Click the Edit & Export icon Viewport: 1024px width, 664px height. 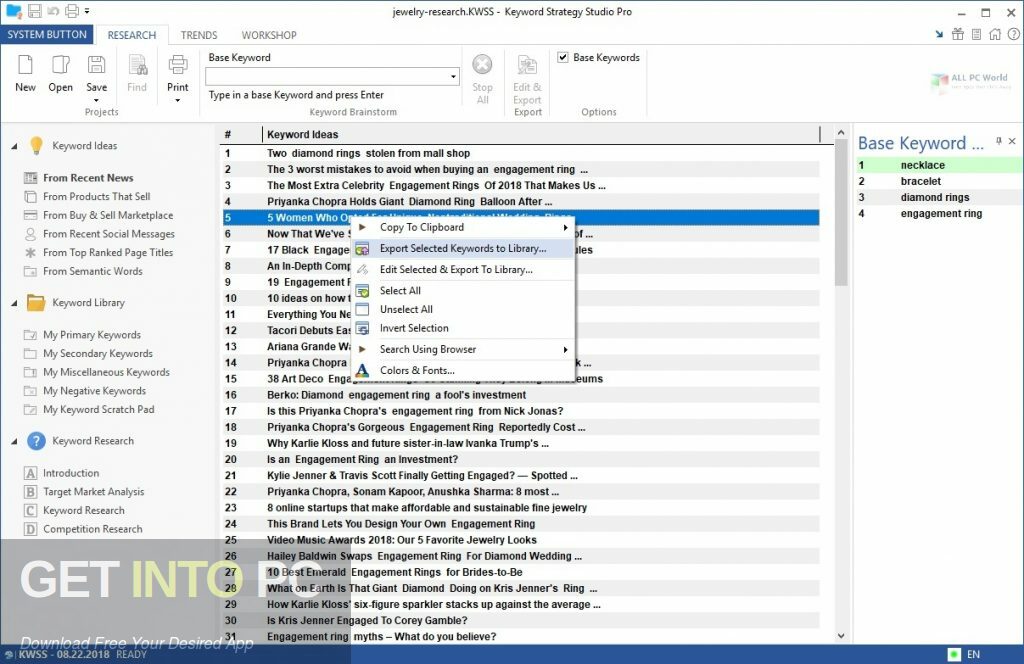pos(527,65)
